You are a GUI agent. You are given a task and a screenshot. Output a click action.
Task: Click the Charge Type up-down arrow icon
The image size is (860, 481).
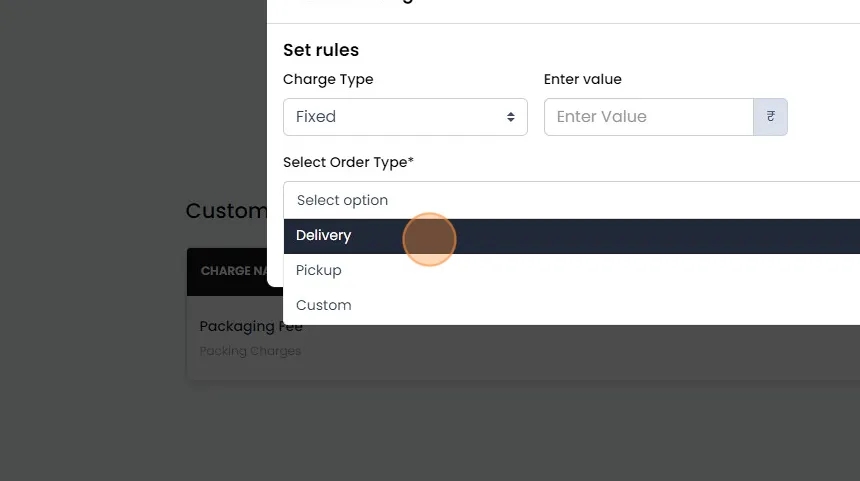coord(510,117)
